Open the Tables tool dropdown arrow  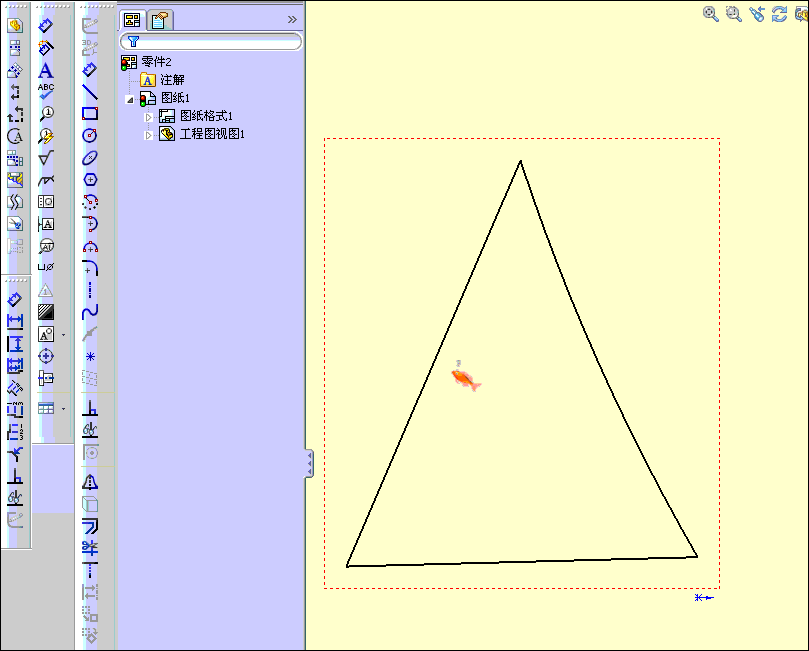(63, 409)
